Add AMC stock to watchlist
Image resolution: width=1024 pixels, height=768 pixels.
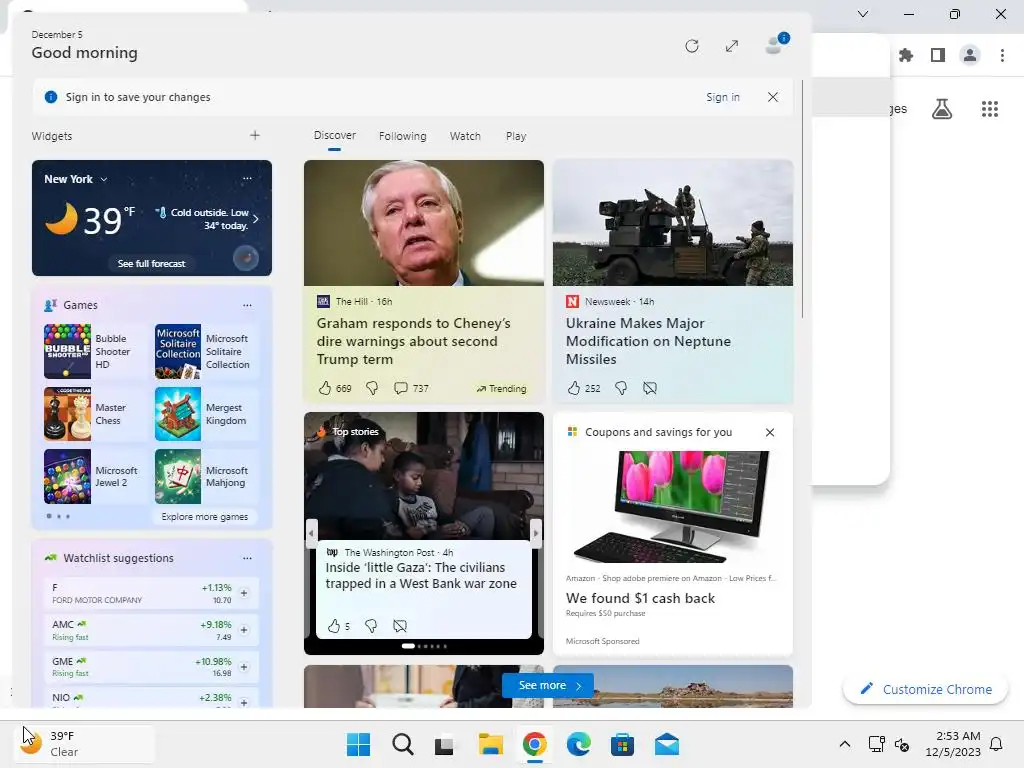coord(244,630)
